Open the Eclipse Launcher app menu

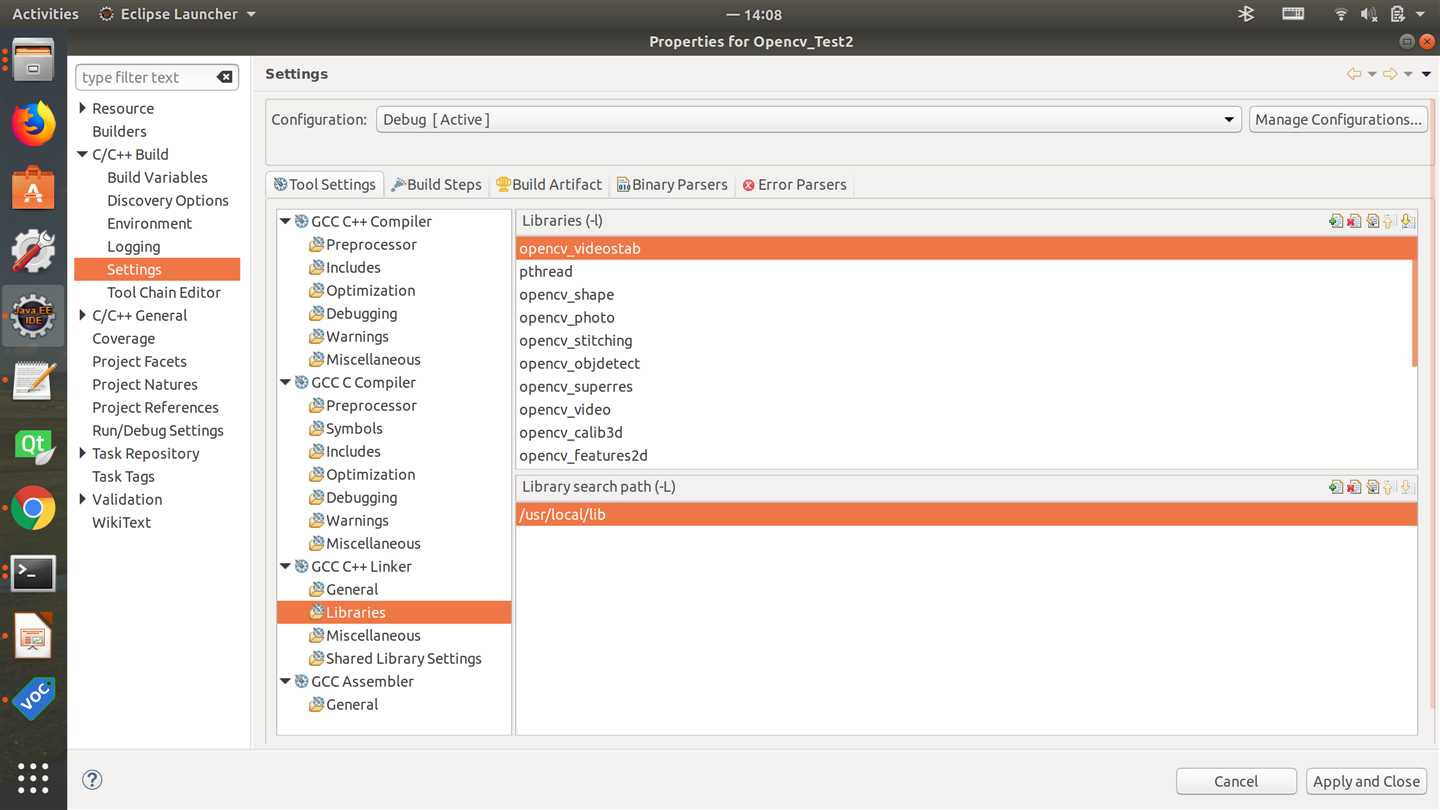click(x=178, y=14)
